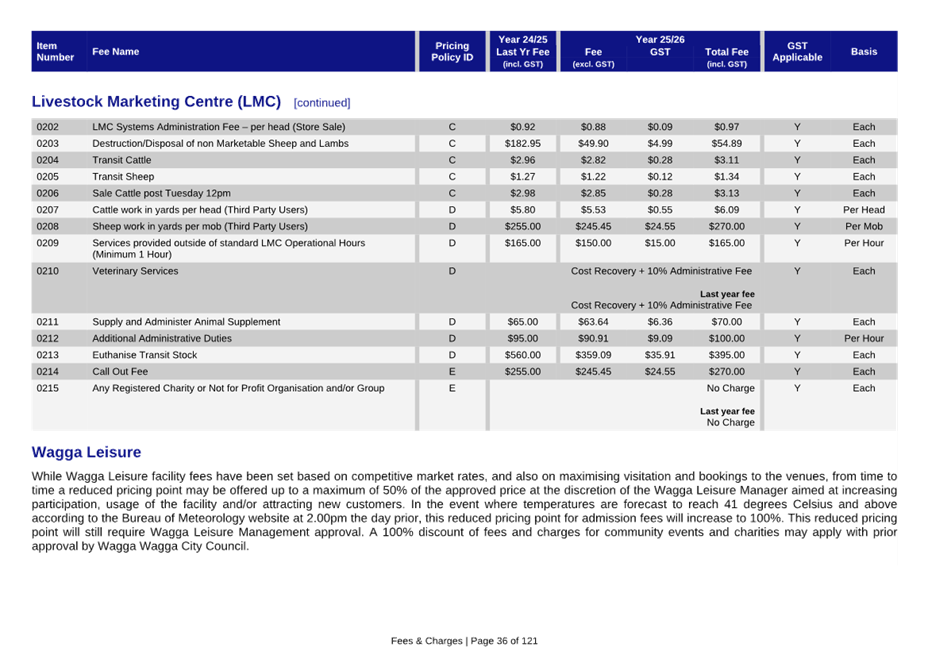928x656 pixels.
Task: Click the $90.91 fee in row 0212
Action: (593, 338)
